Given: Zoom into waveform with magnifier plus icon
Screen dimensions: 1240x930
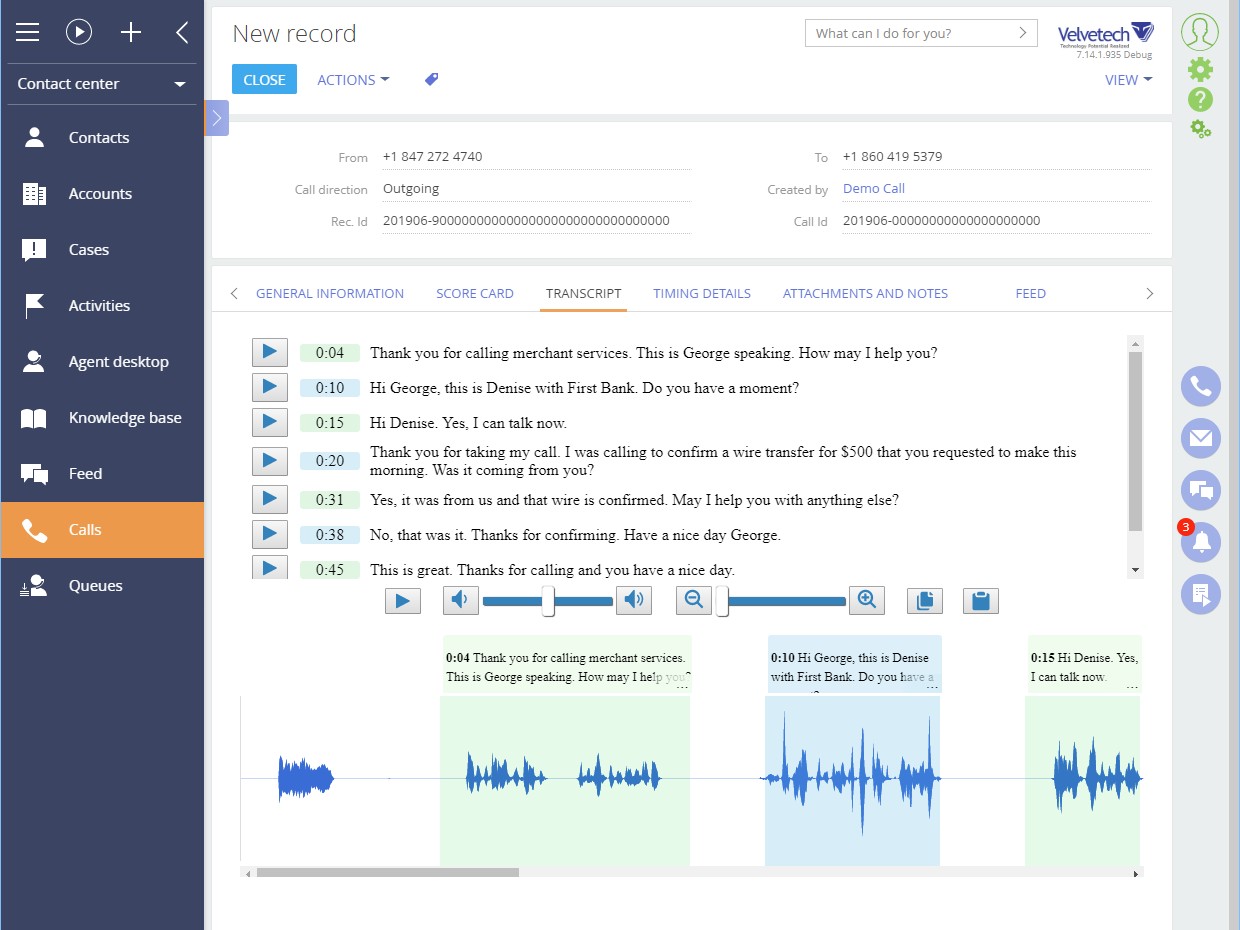Looking at the screenshot, I should point(866,600).
